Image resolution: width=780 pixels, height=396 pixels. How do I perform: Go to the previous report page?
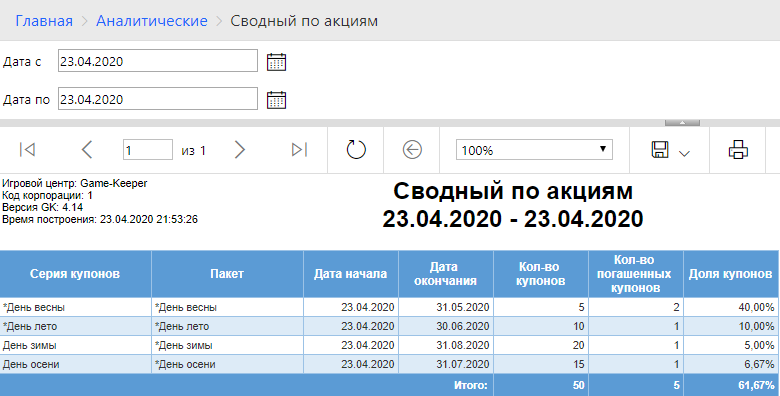pos(87,149)
